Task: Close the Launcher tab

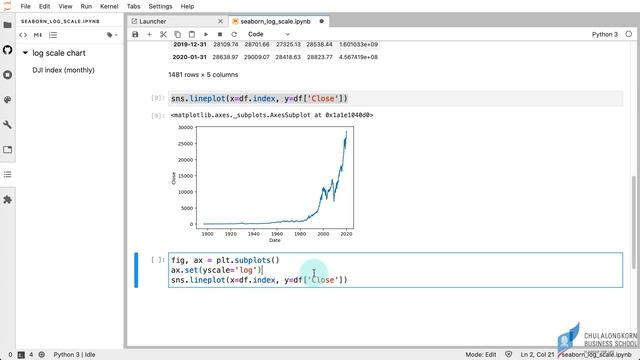Action: coord(220,21)
